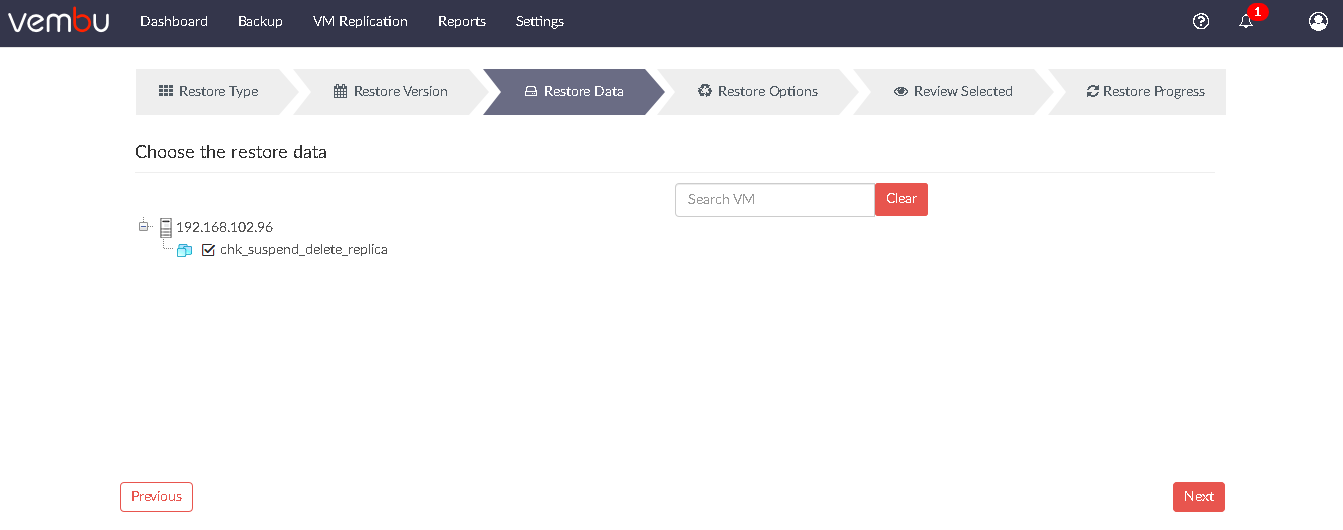Open the Settings menu
1343x530 pixels.
coord(540,21)
